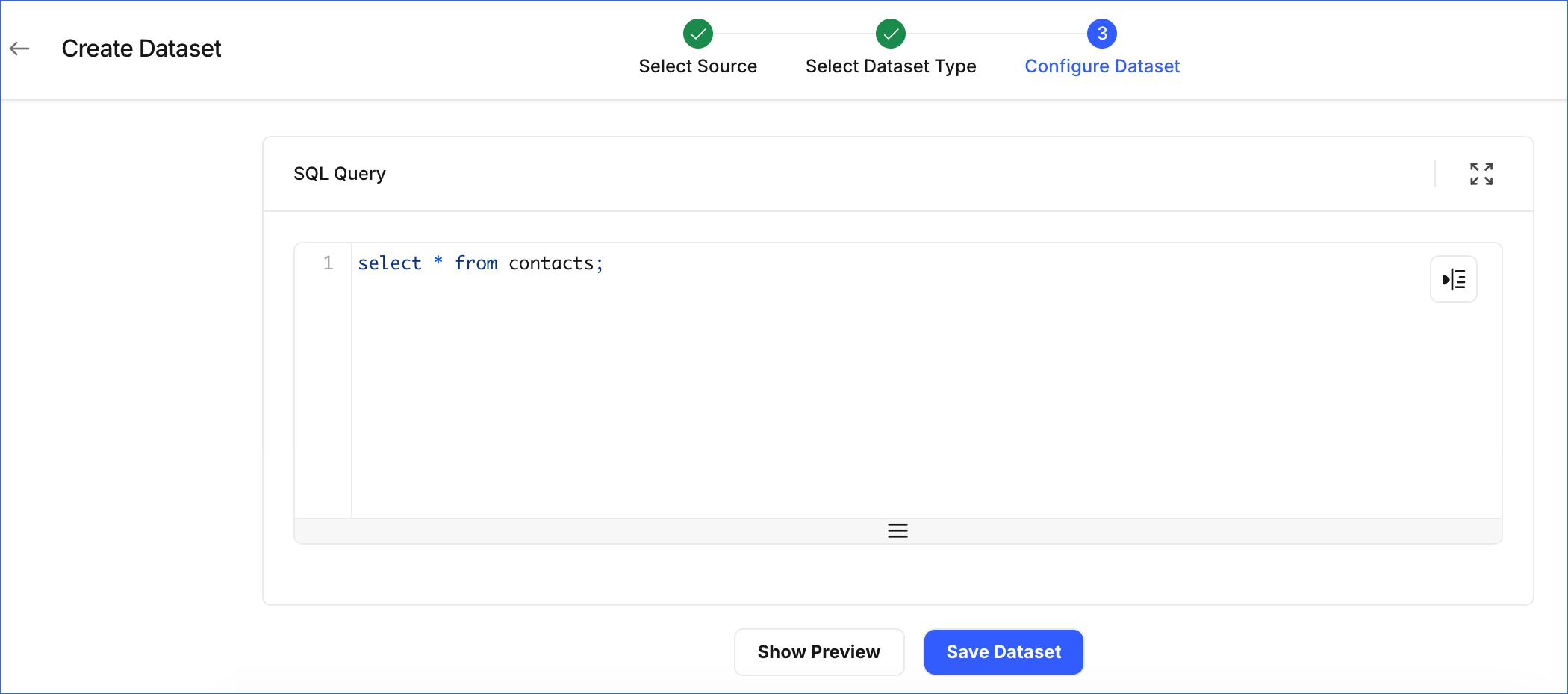Image resolution: width=1568 pixels, height=694 pixels.
Task: Click the 'select' keyword in the query
Action: tap(390, 263)
